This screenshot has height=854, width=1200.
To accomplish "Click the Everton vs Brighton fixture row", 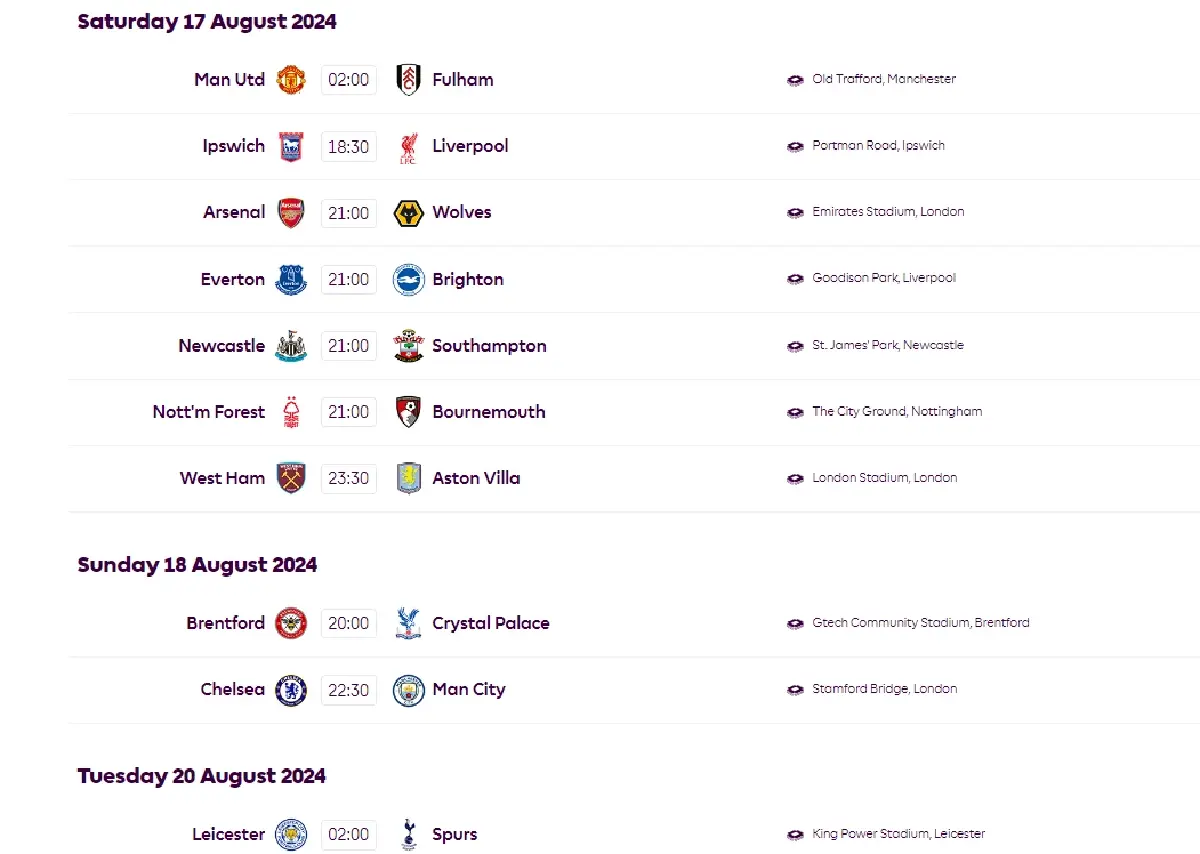I will [x=600, y=279].
